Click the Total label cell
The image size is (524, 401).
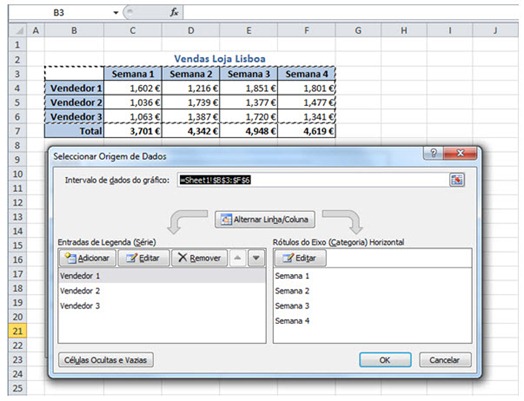74,131
